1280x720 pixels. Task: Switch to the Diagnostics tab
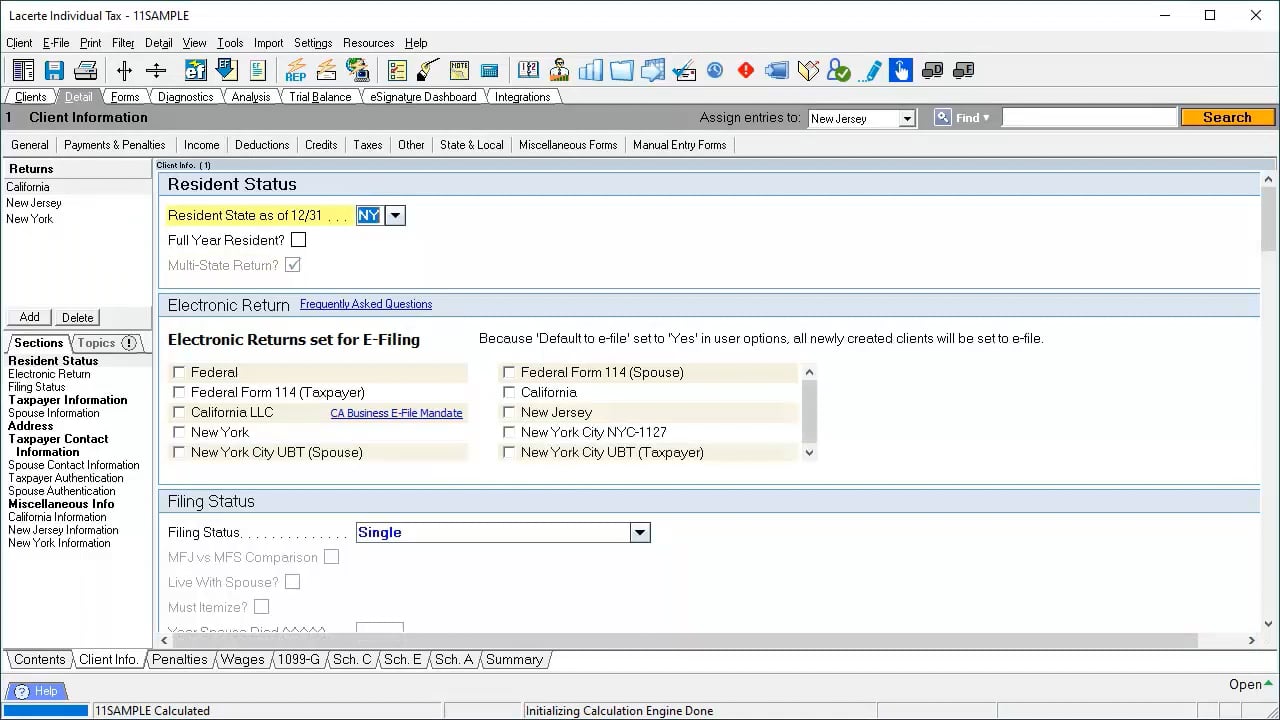[186, 97]
